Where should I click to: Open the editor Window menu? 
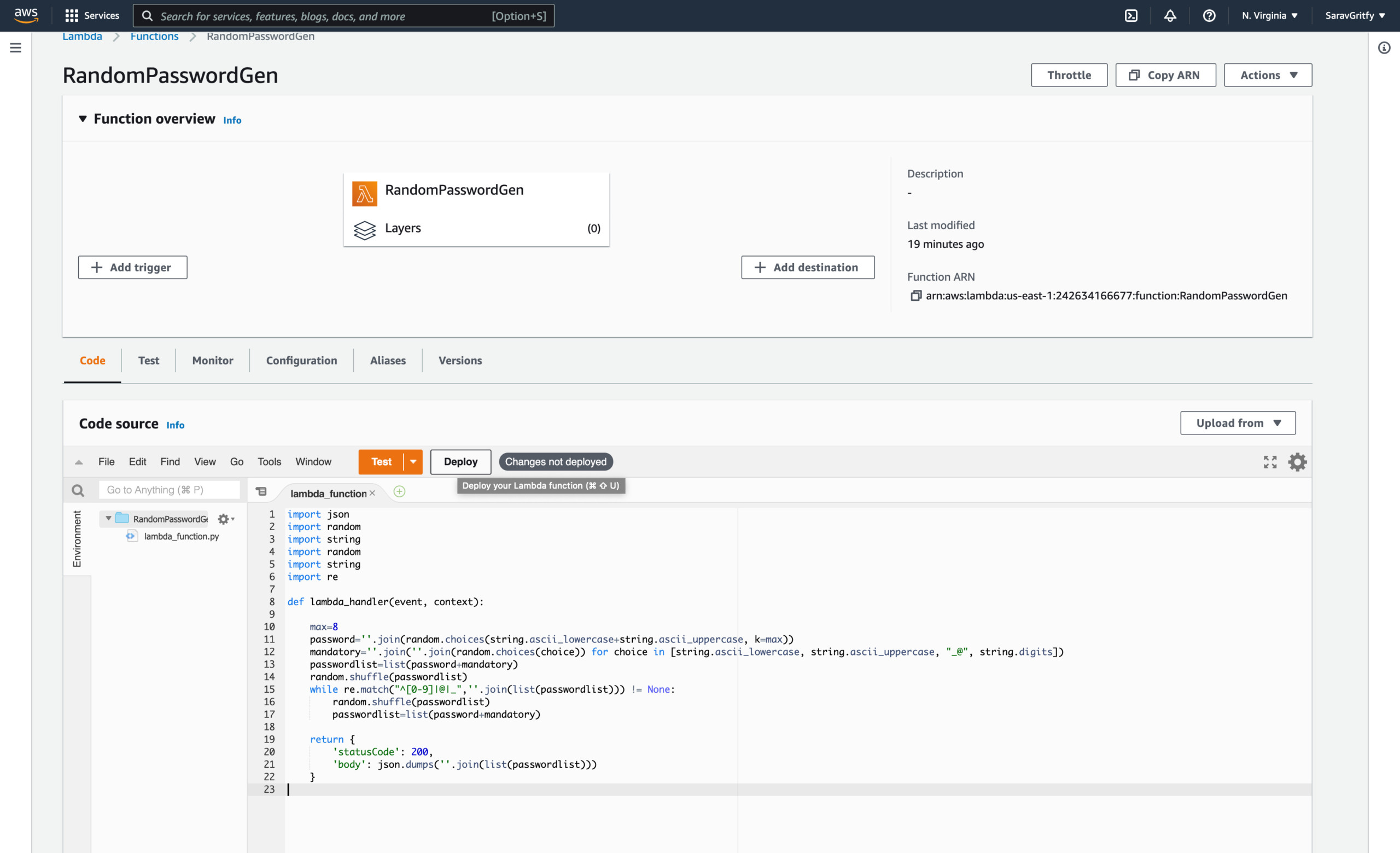pos(313,461)
